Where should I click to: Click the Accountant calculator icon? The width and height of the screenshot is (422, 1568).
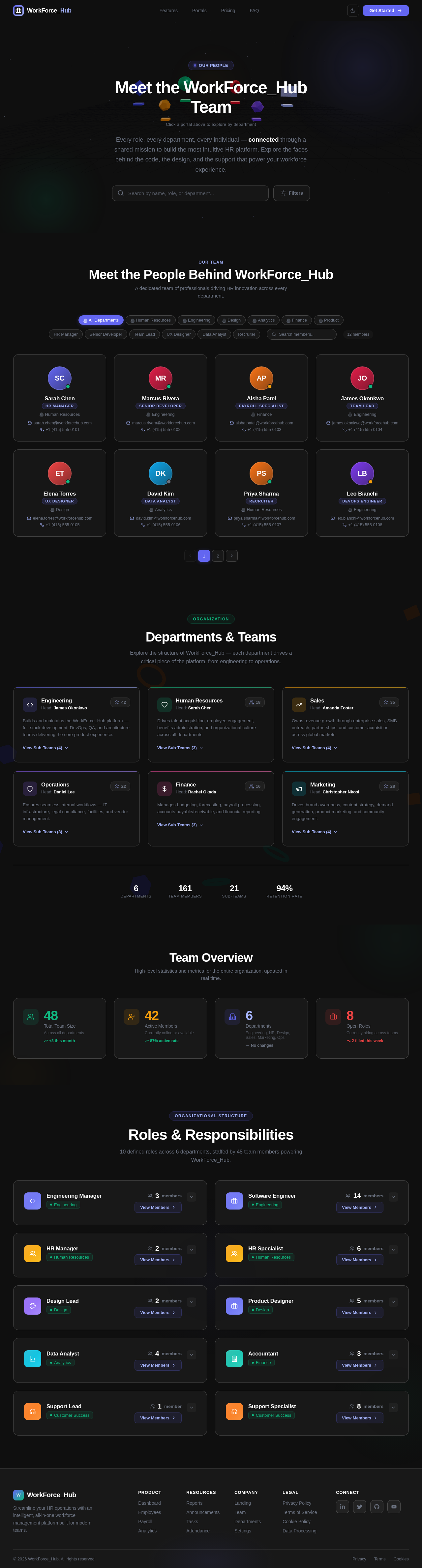pos(234,1358)
